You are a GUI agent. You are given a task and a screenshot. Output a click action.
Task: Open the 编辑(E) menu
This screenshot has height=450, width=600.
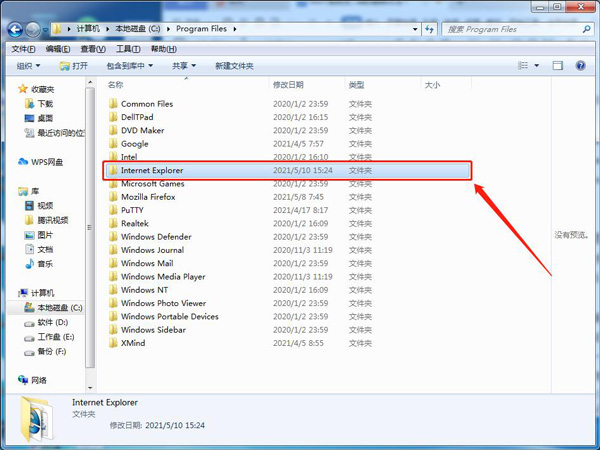click(x=58, y=49)
